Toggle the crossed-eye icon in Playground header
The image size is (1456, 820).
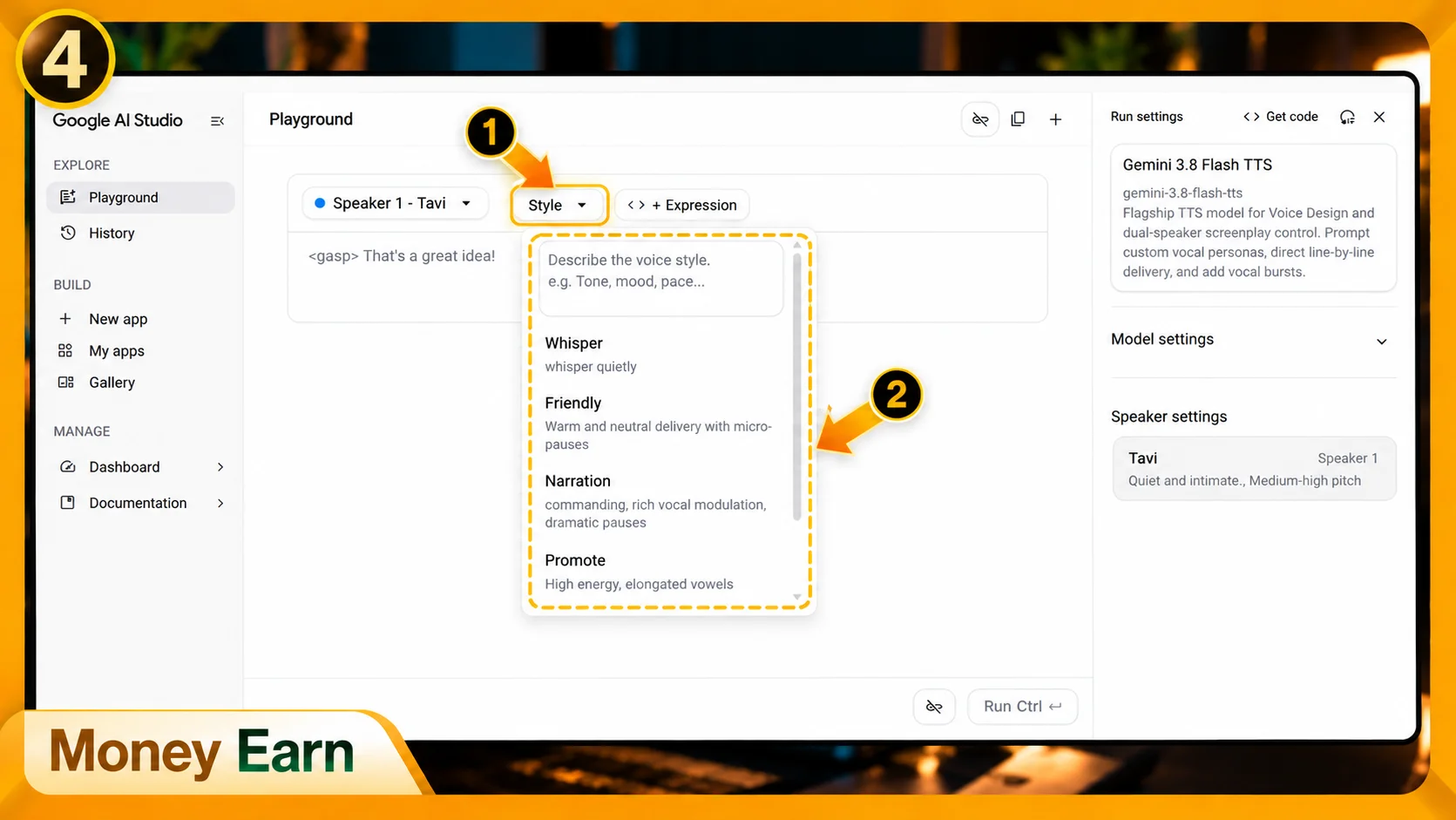point(980,119)
